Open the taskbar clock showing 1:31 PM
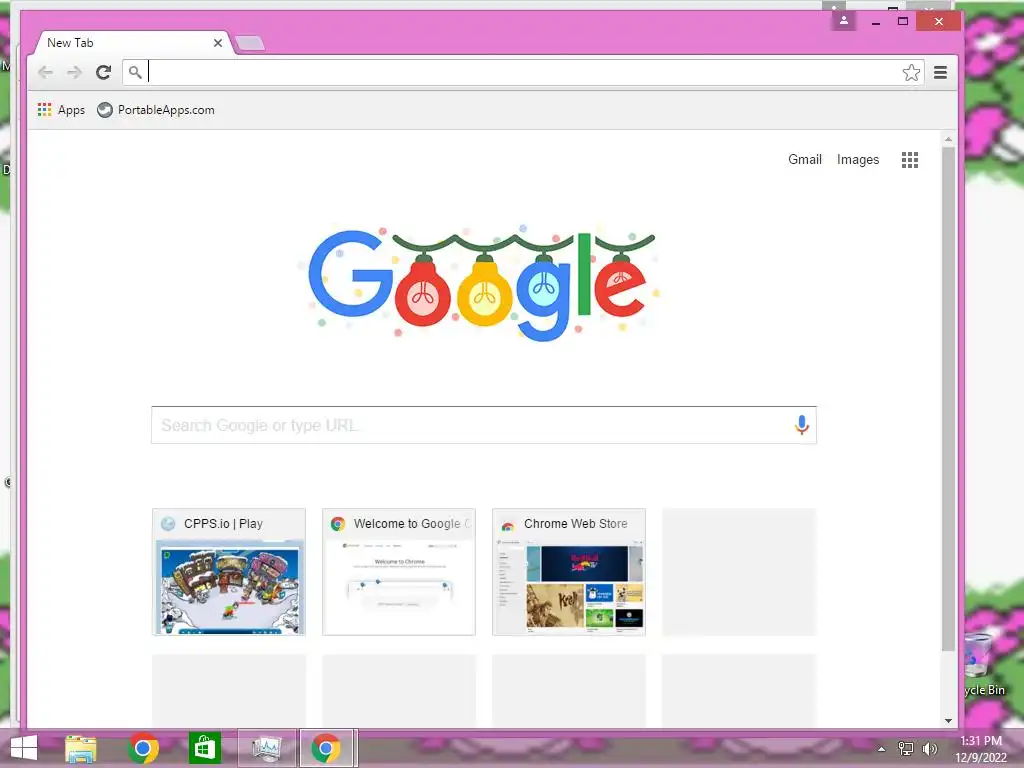Viewport: 1024px width, 768px height. click(x=981, y=749)
